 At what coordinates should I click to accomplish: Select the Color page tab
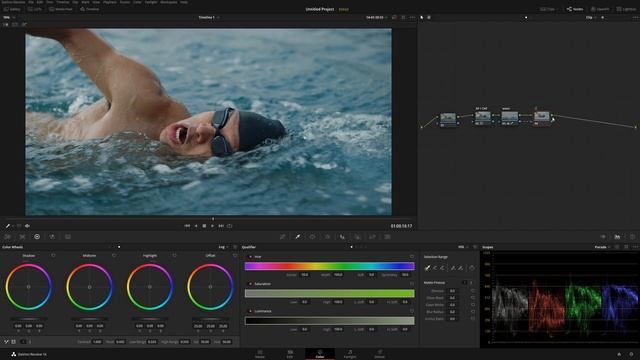(320, 354)
